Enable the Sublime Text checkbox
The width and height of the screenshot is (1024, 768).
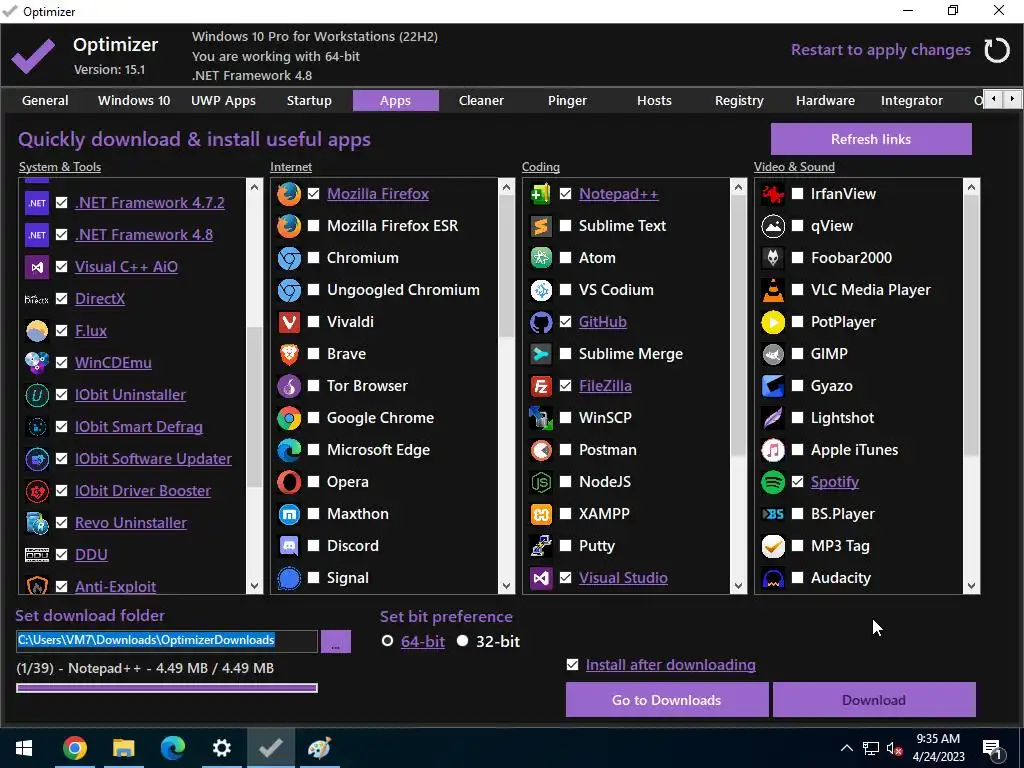pyautogui.click(x=566, y=226)
